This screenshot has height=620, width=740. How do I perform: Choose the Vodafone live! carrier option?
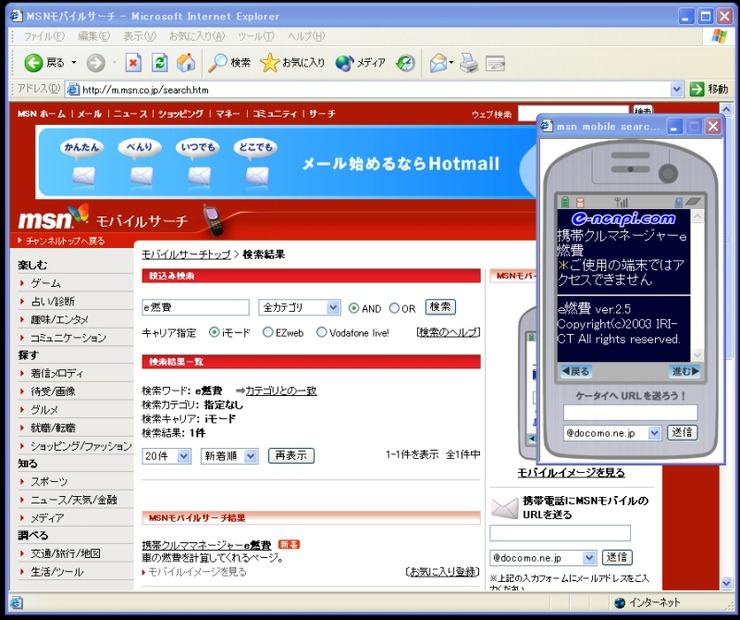pyautogui.click(x=322, y=332)
